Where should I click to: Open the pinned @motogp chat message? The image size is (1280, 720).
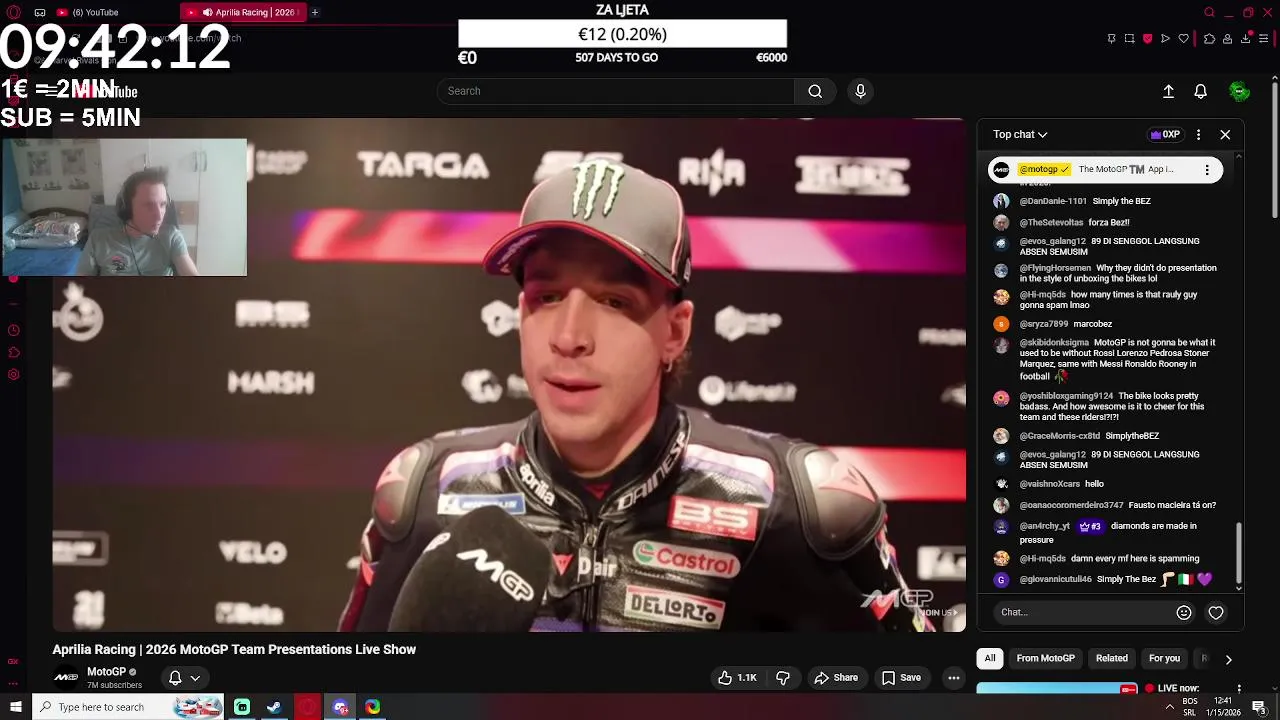(1105, 170)
